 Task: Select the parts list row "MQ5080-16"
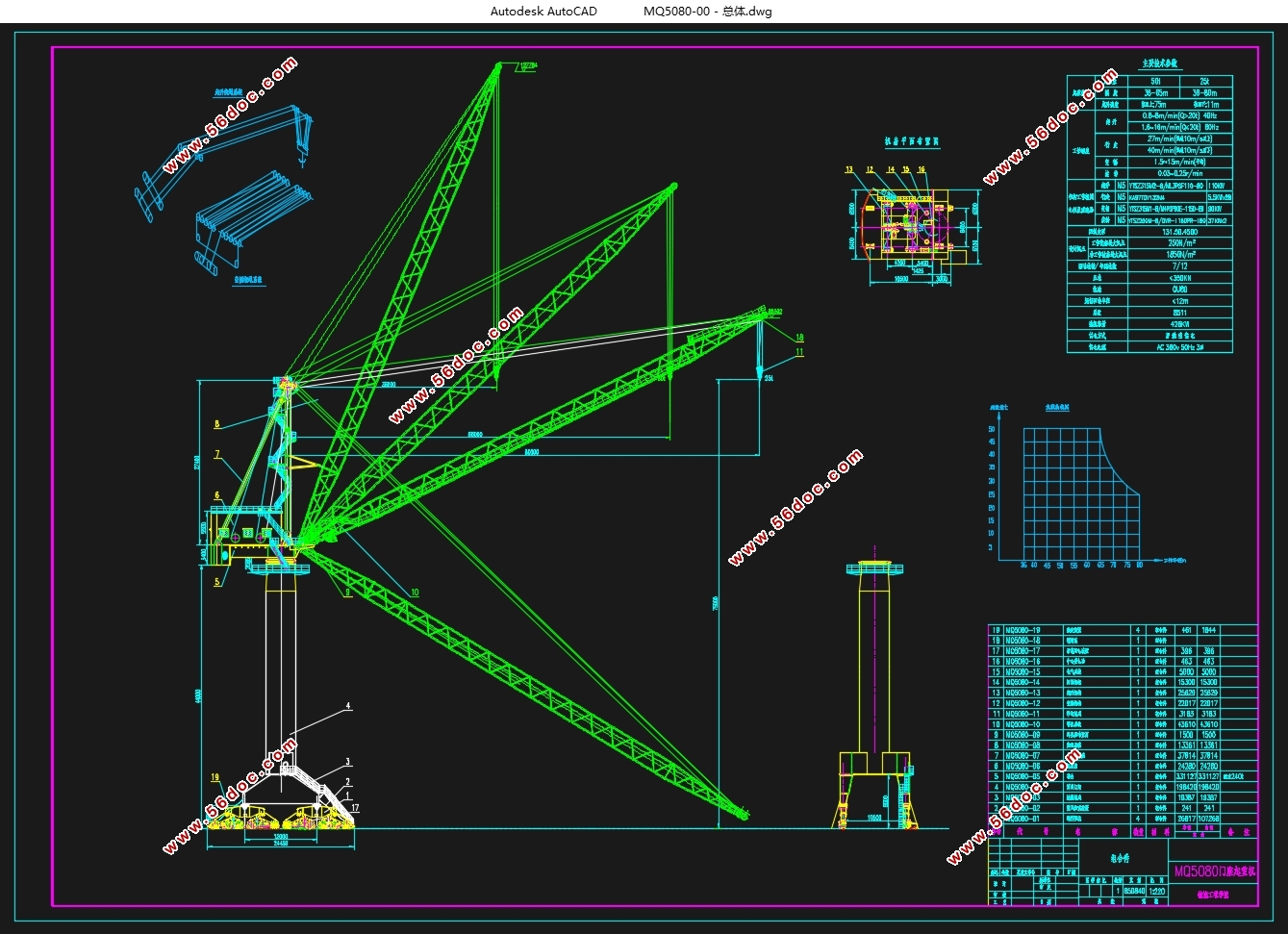(1123, 662)
